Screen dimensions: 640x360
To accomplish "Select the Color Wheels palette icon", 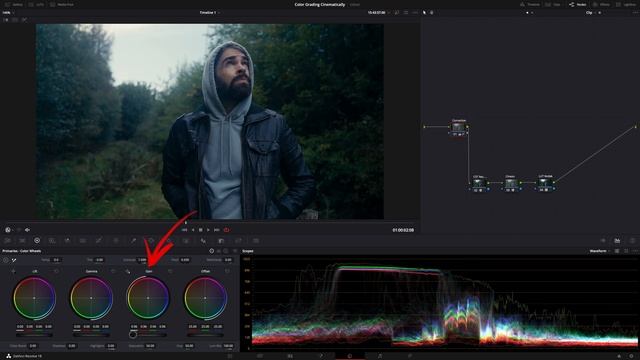I will coord(37,241).
